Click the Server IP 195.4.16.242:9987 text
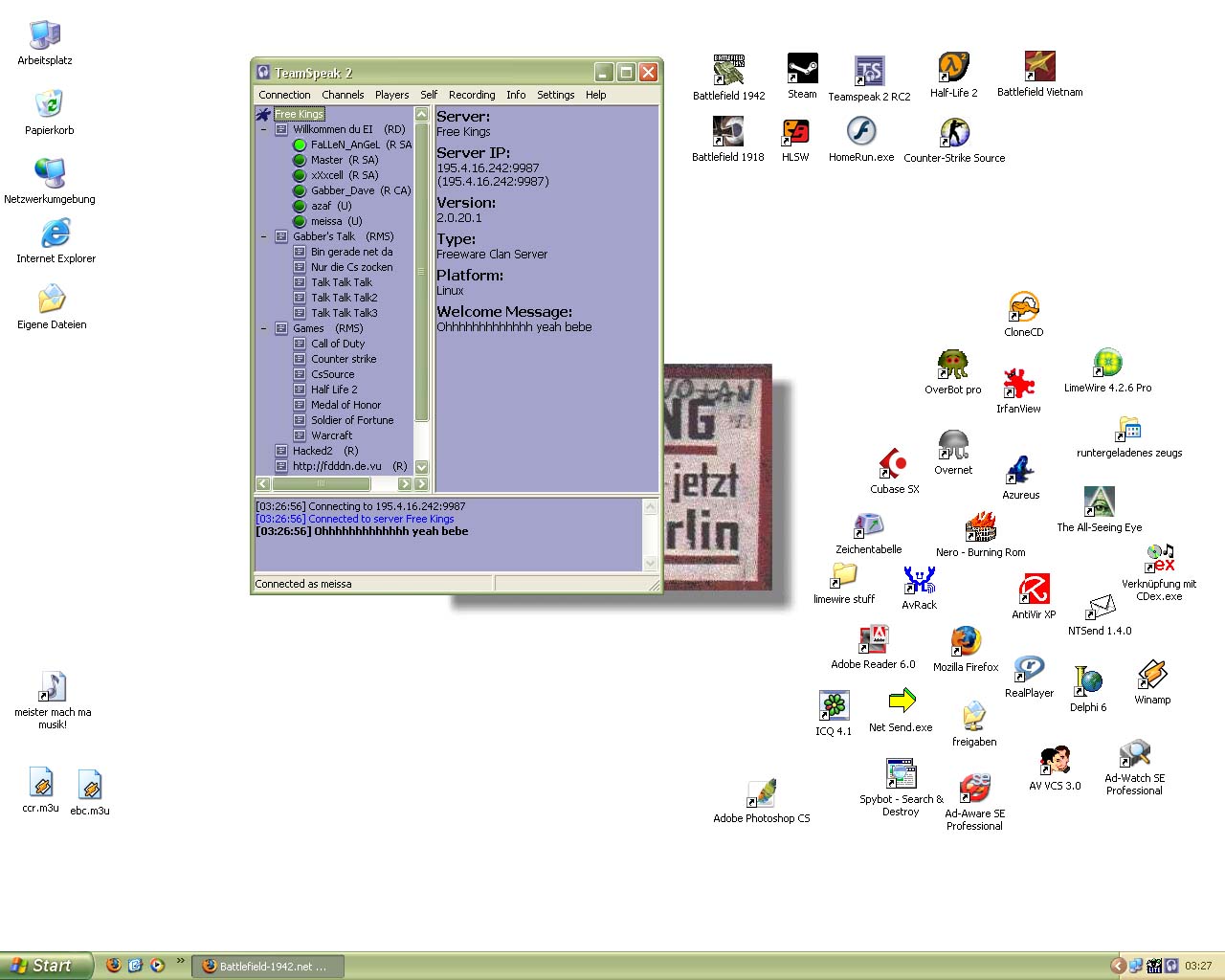1225x980 pixels. (x=488, y=167)
